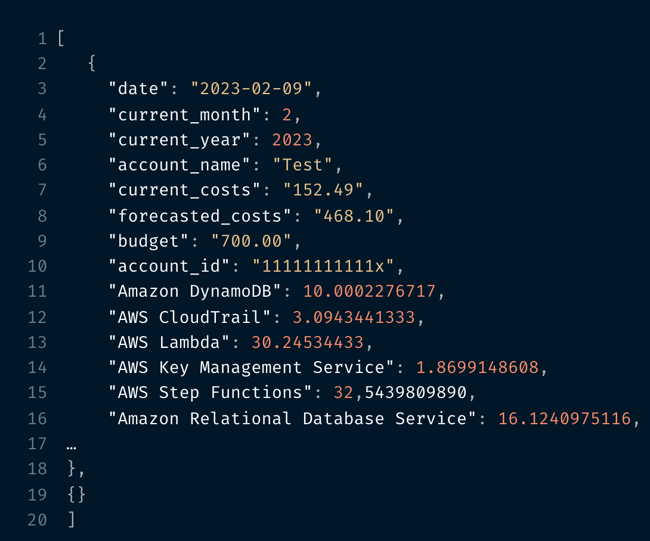This screenshot has width=650, height=541.
Task: Click the "current_month" key
Action: tap(184, 114)
